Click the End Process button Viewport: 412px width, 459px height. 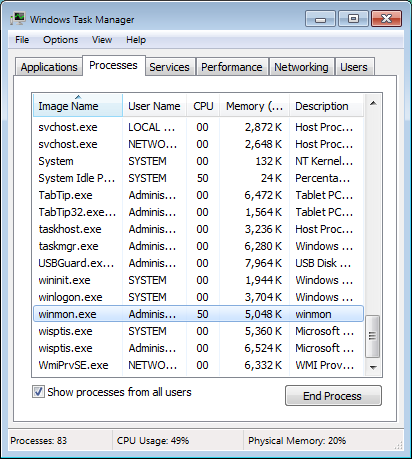click(x=333, y=396)
